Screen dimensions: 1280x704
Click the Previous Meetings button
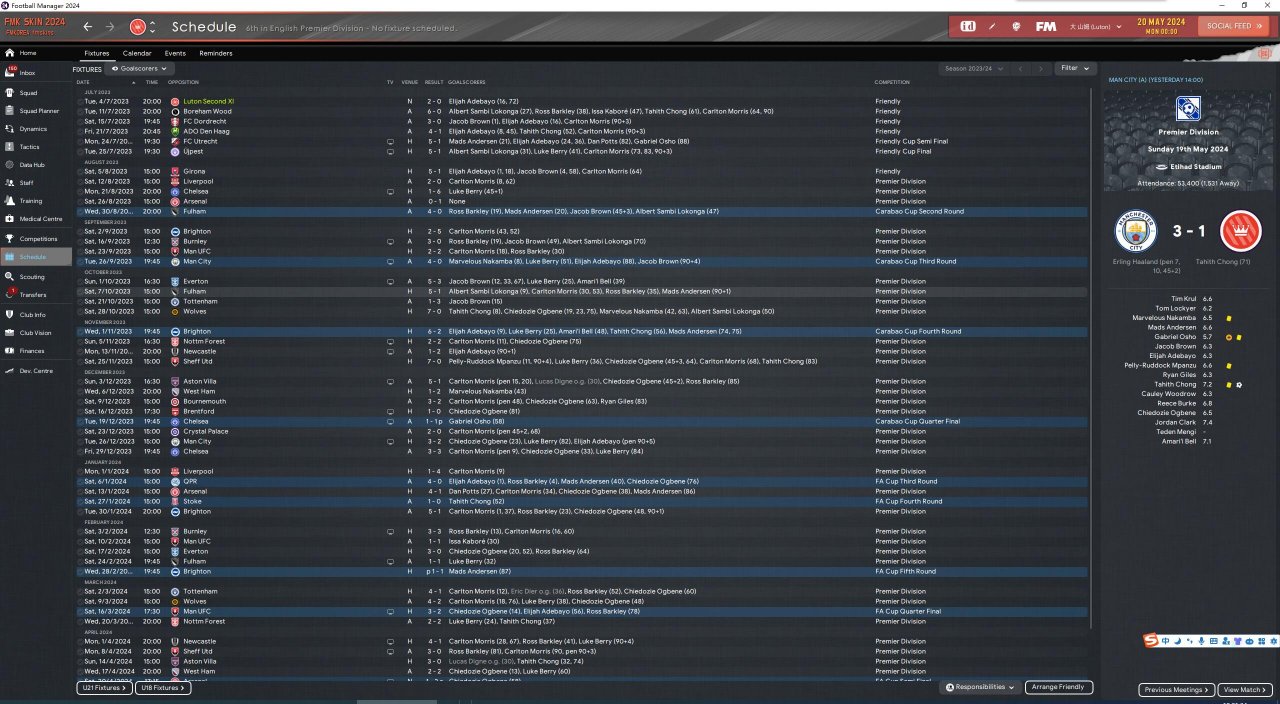[1177, 690]
